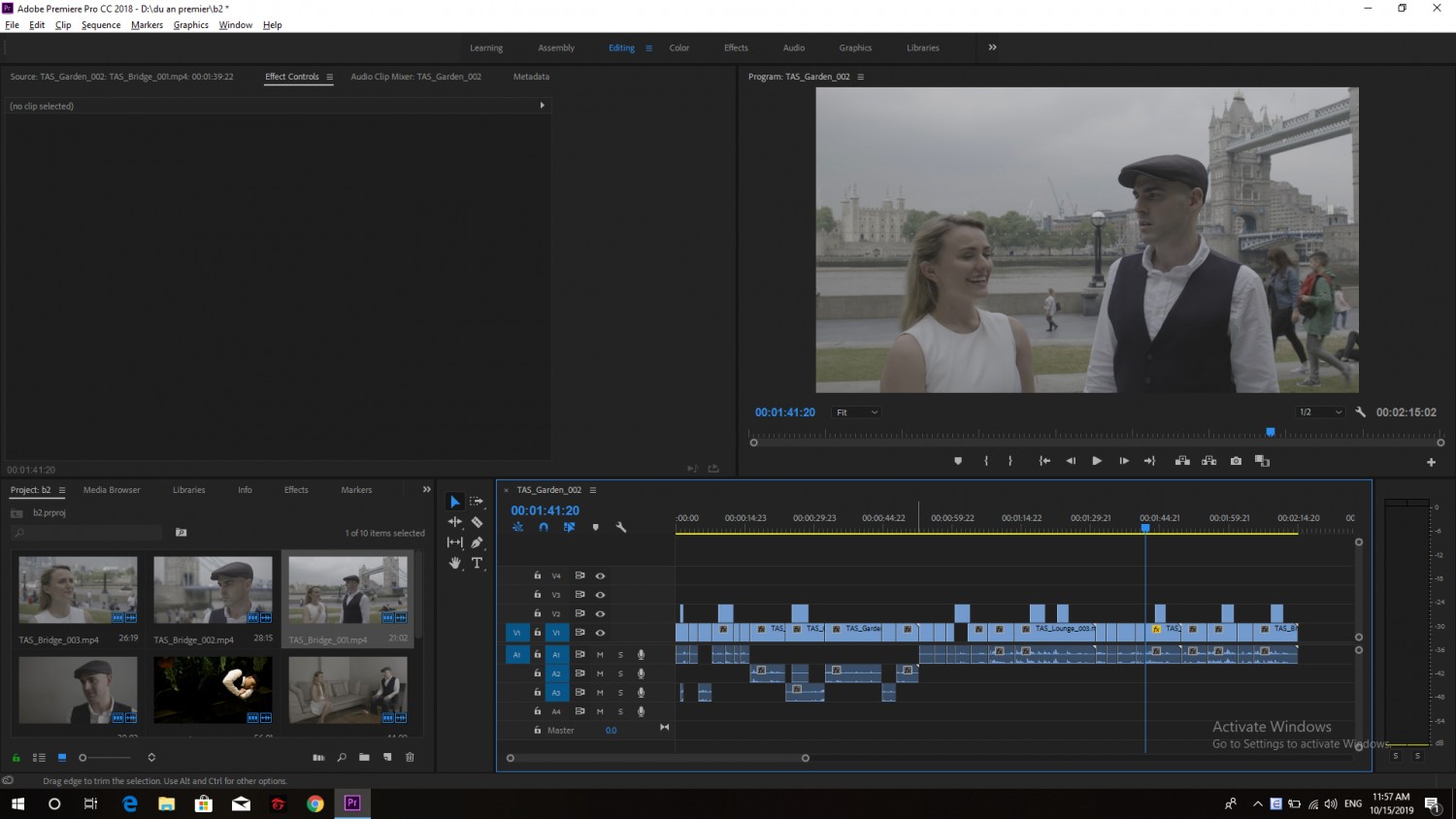The height and width of the screenshot is (819, 1456).
Task: Delete selected item with trash icon
Action: point(410,757)
